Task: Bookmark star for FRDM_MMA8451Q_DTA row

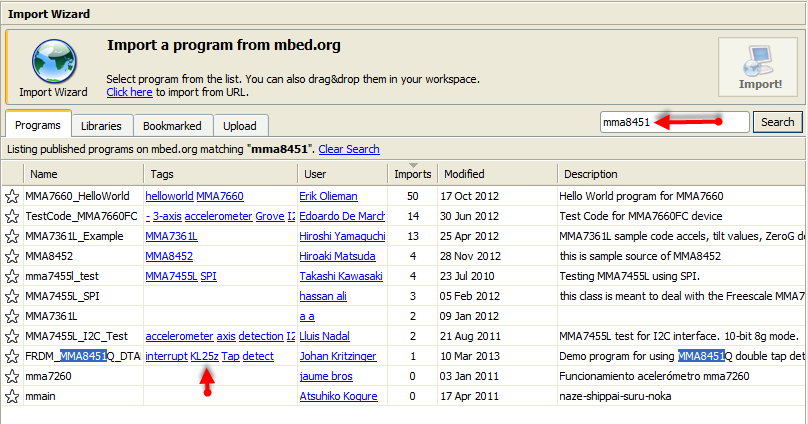Action: tap(12, 356)
